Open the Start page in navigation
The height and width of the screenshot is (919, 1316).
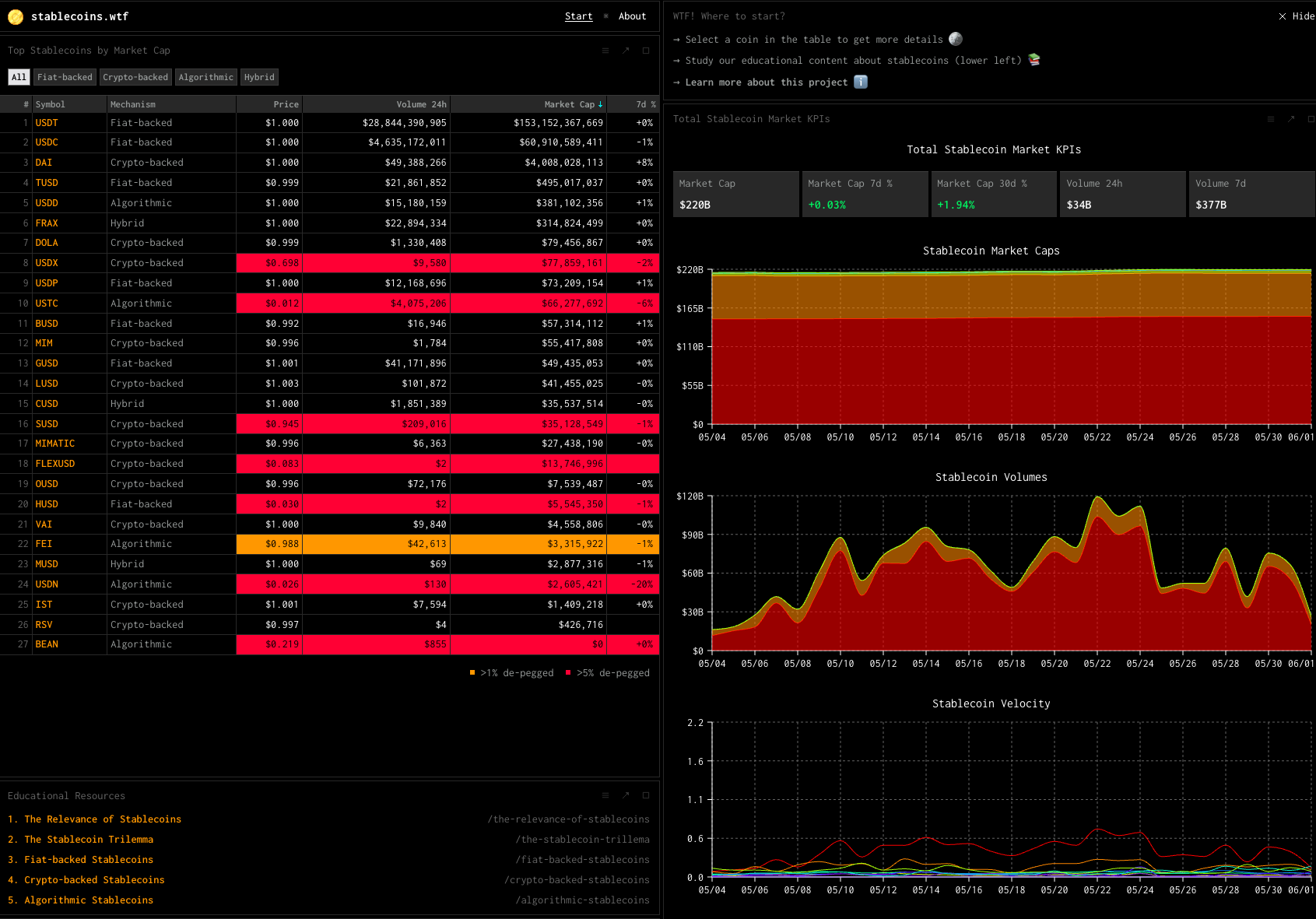coord(578,16)
